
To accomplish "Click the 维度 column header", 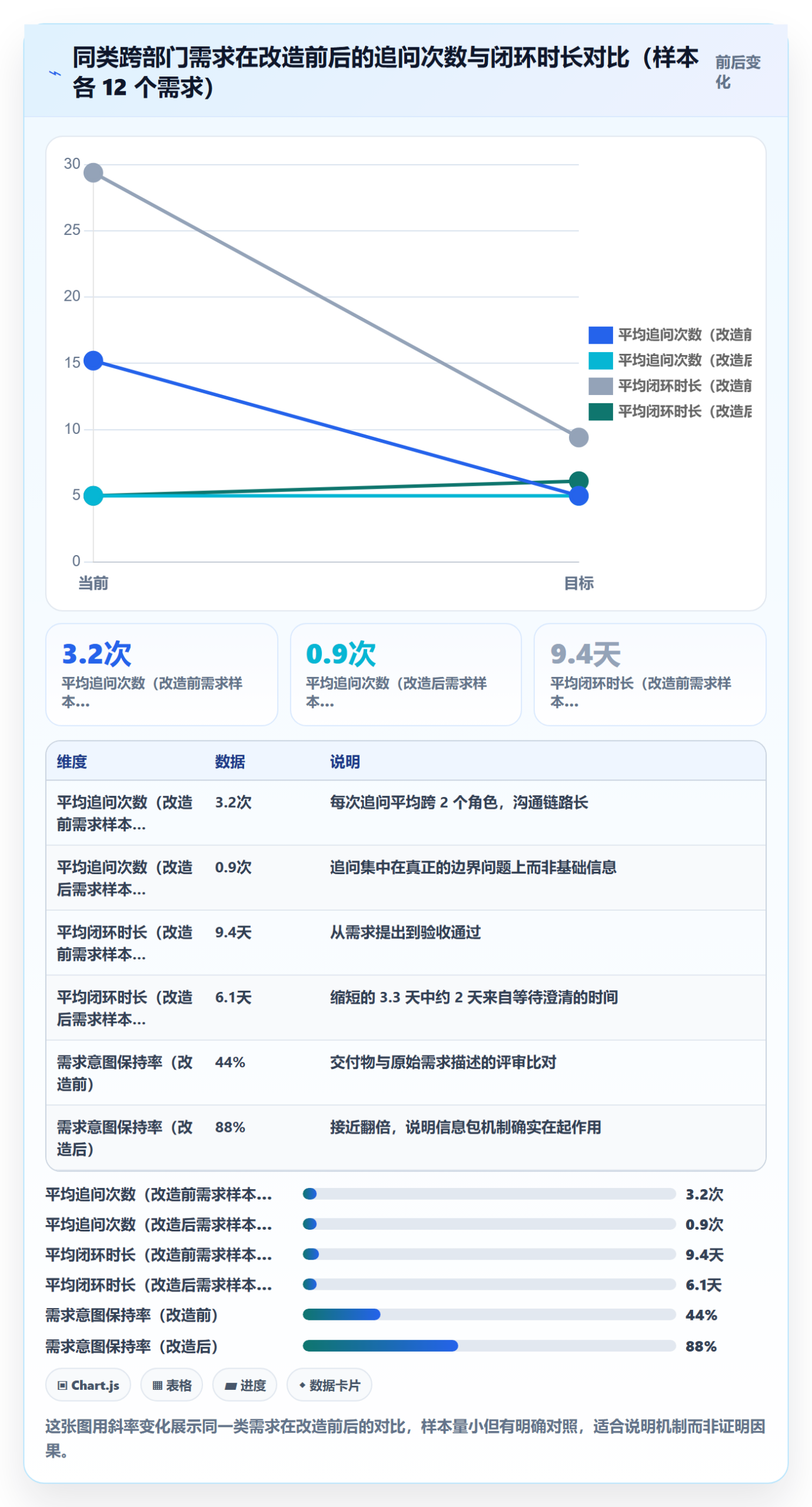I will [x=72, y=762].
